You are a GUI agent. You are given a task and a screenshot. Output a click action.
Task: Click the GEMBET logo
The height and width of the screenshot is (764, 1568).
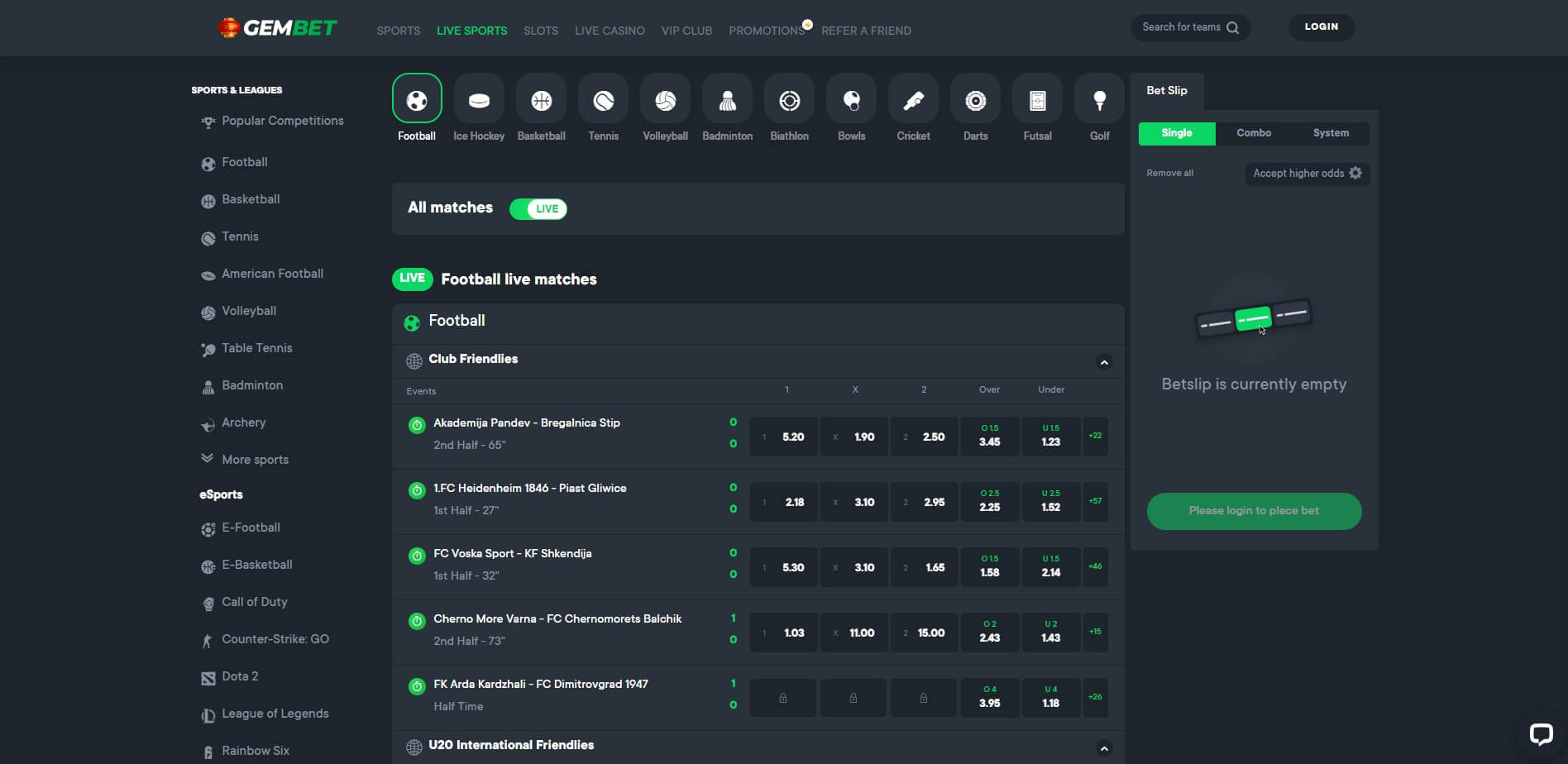click(277, 28)
